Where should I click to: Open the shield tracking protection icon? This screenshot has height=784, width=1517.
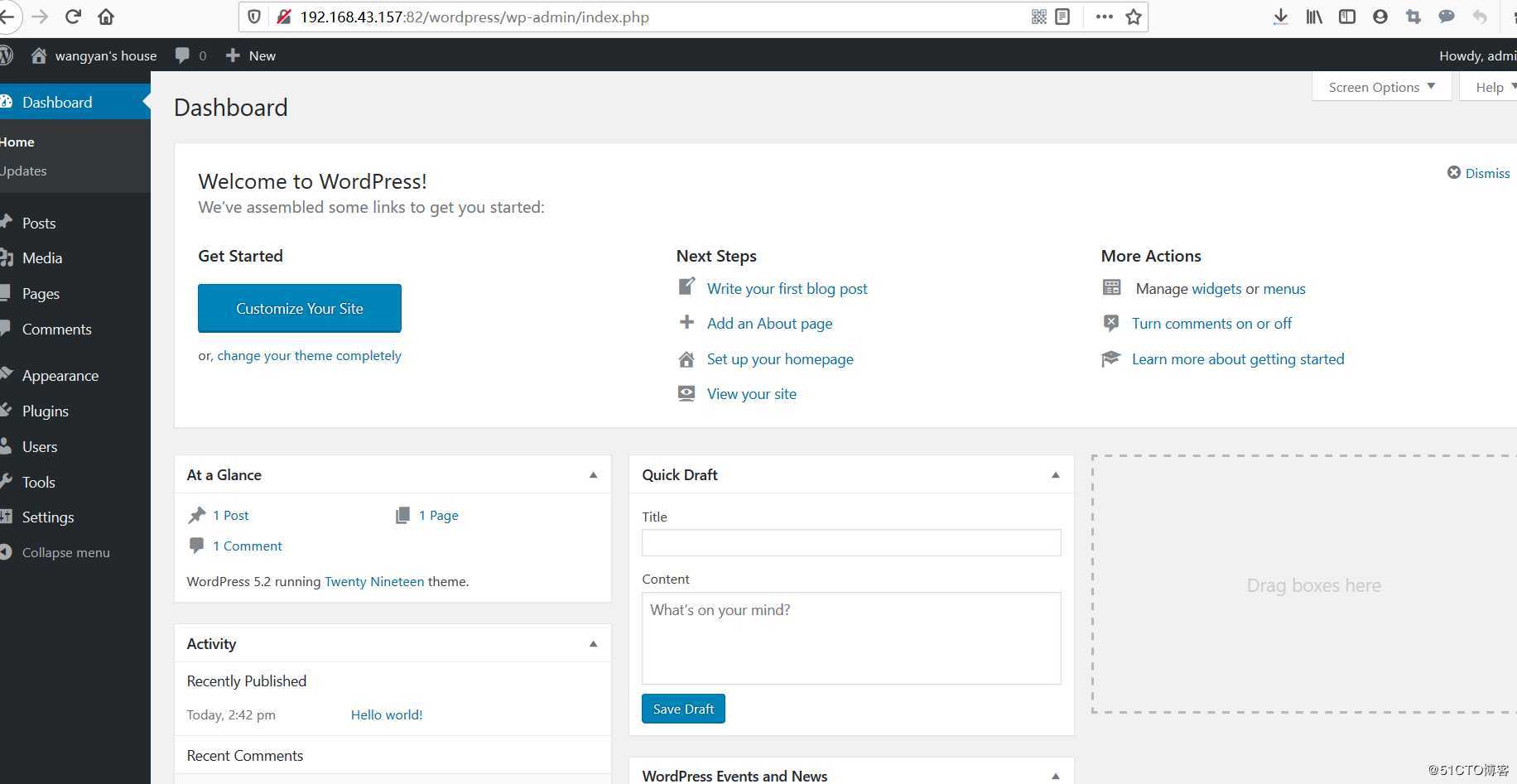(x=254, y=17)
